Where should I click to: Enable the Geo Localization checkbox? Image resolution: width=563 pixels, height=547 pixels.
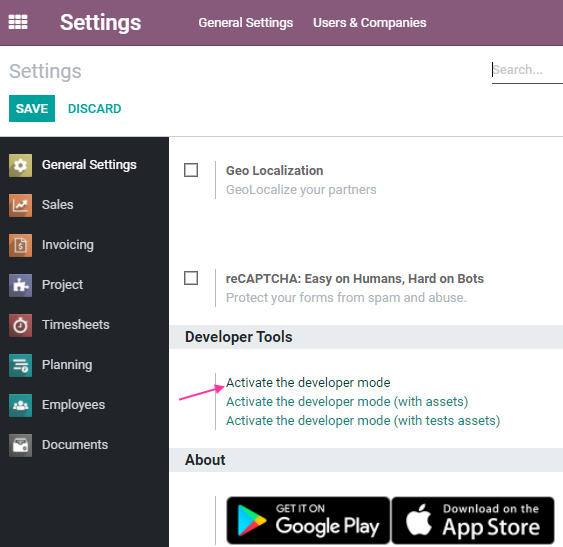pos(191,170)
